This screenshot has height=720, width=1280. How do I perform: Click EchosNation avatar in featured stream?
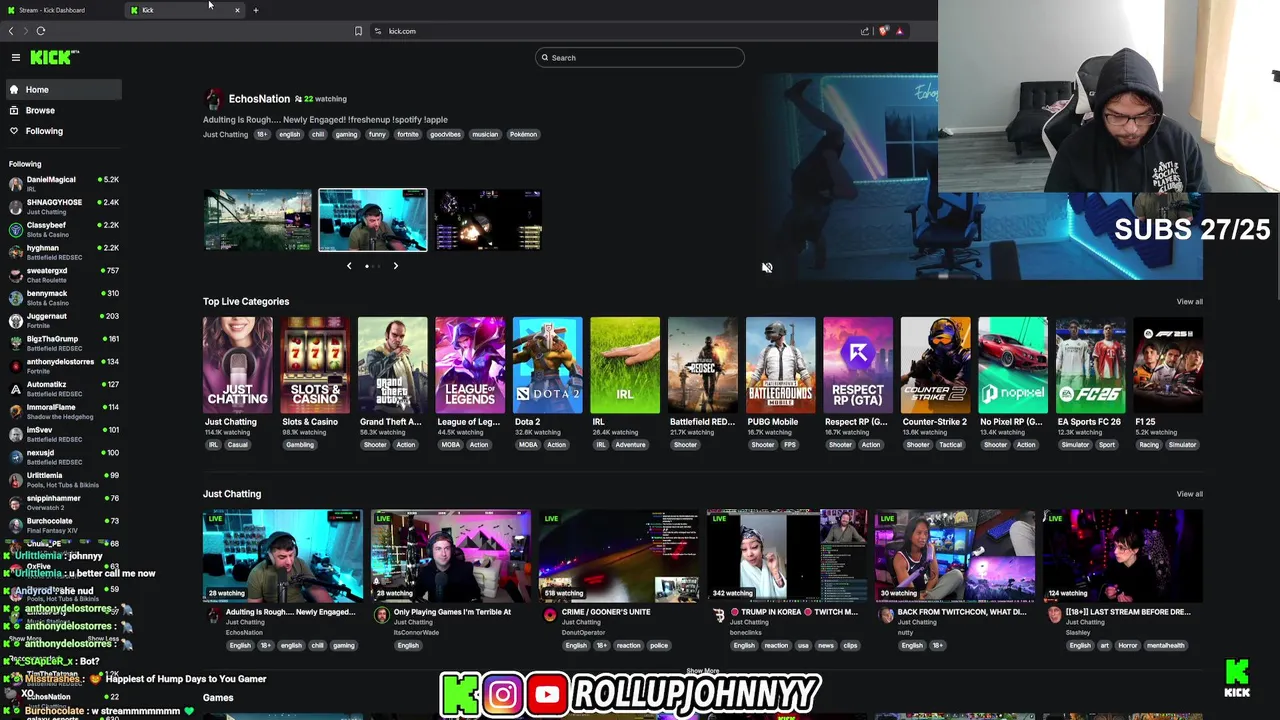click(213, 99)
